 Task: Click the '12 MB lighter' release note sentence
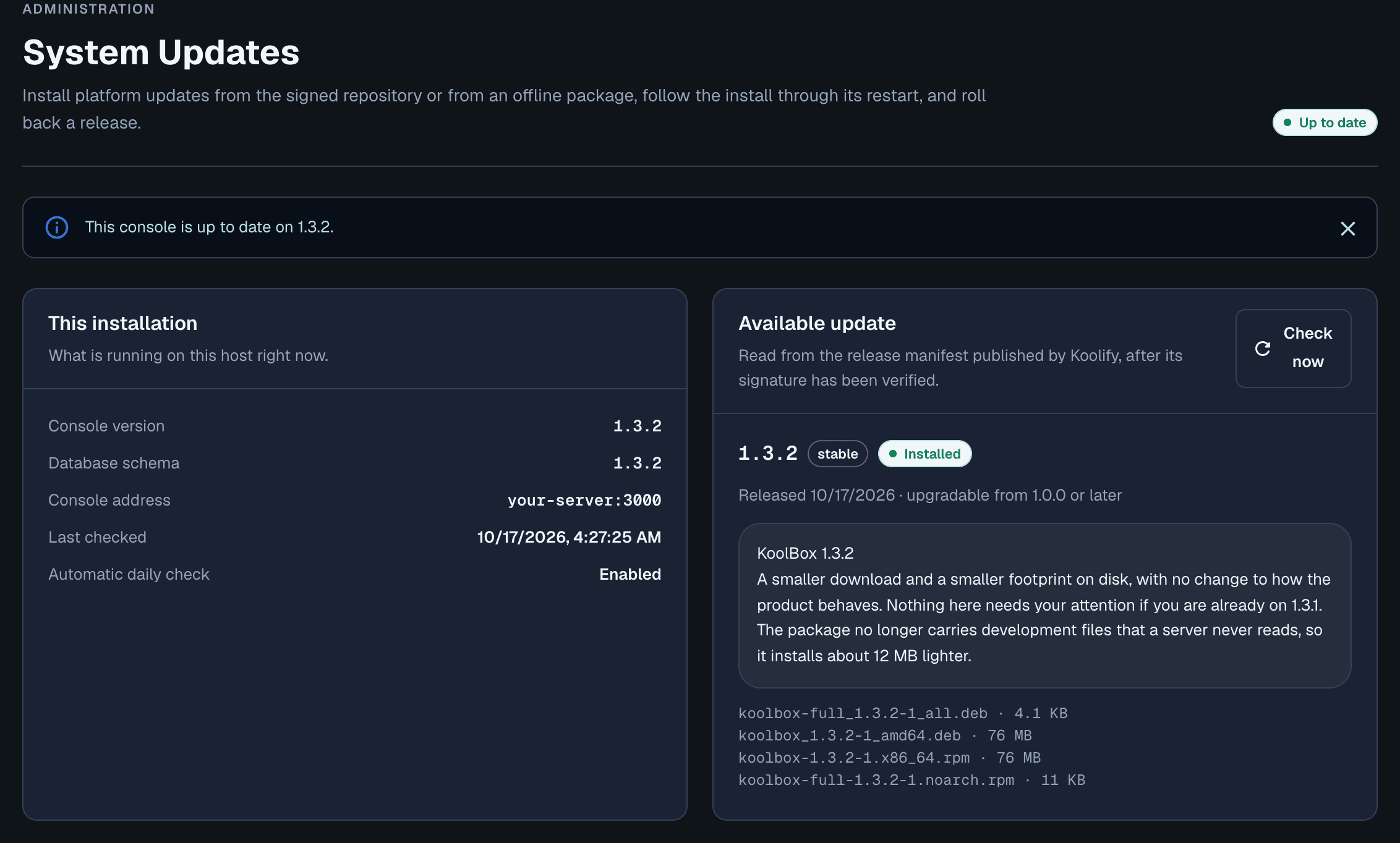tap(1039, 643)
